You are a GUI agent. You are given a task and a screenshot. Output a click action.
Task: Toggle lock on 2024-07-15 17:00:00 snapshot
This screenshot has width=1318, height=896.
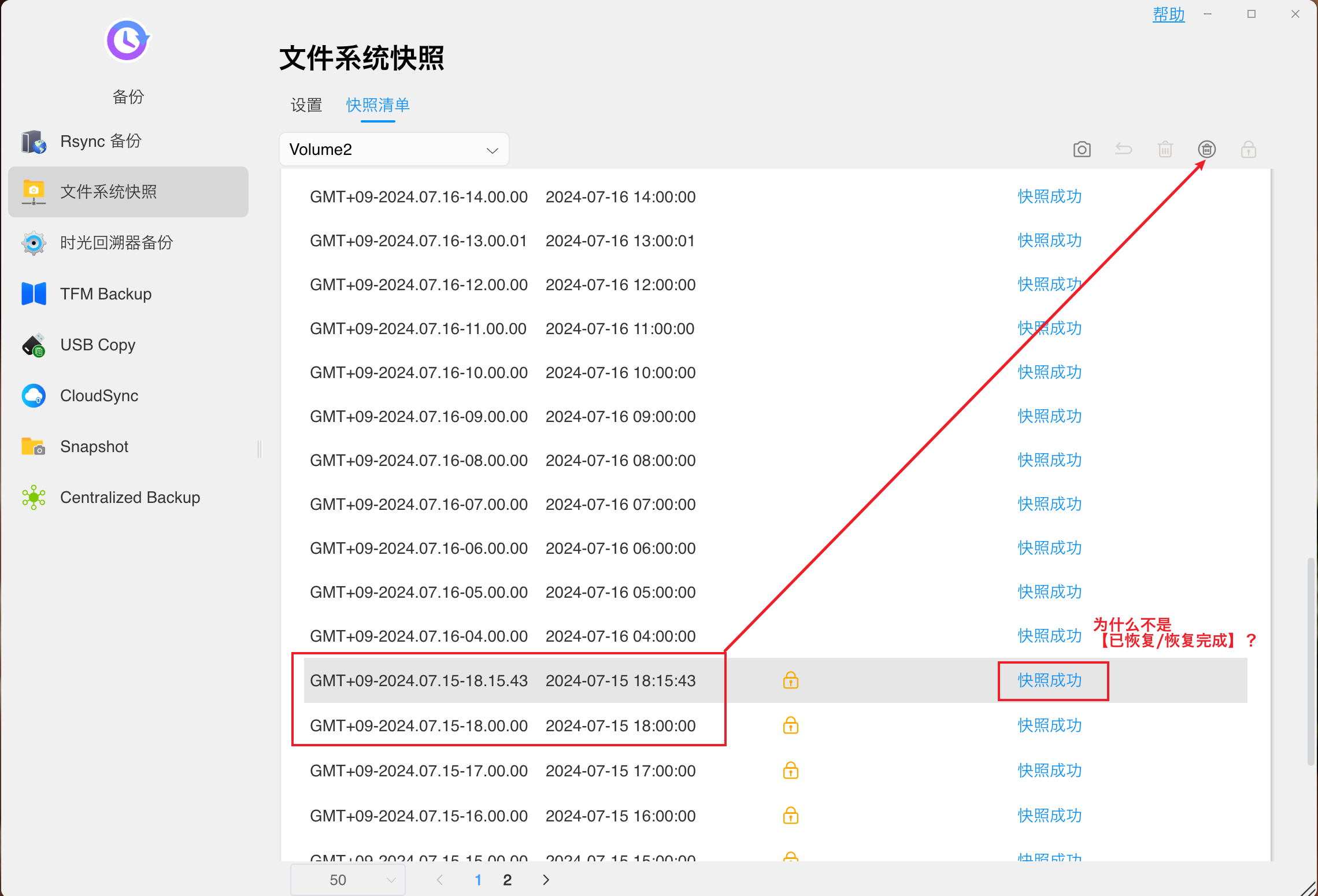click(790, 771)
